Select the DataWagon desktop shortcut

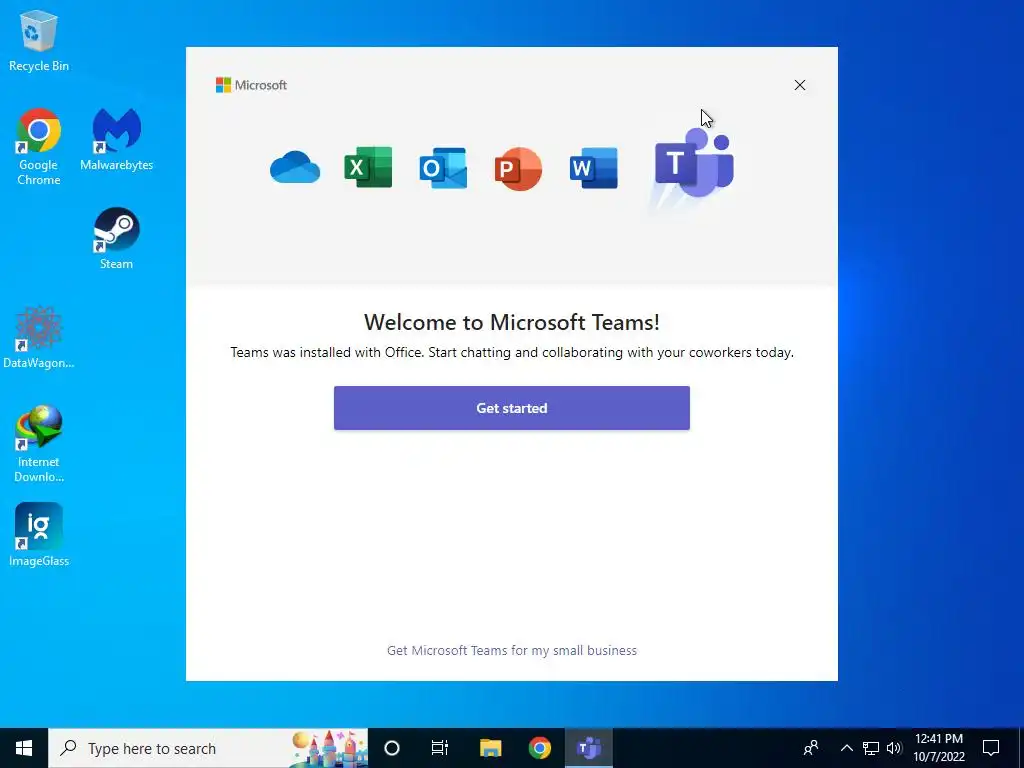coord(39,338)
